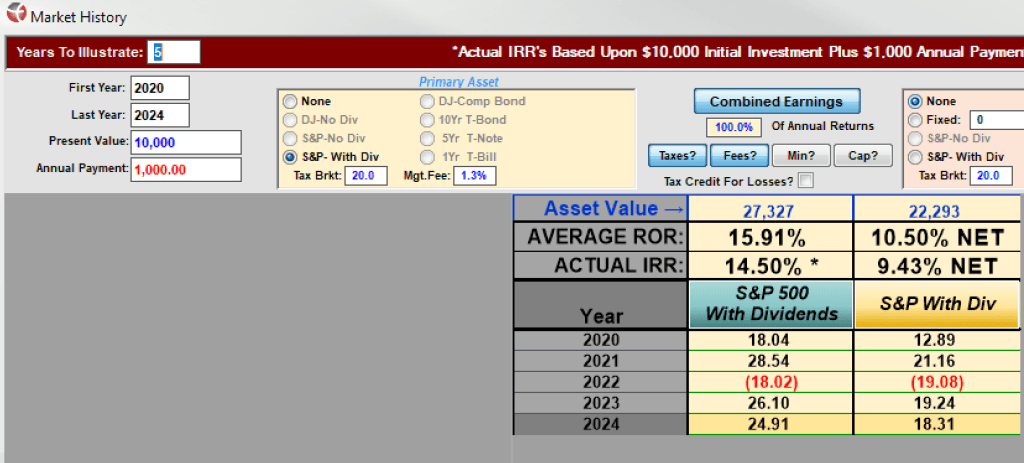The height and width of the screenshot is (463, 1024).
Task: Click the Asset Value → label
Action: tap(614, 208)
